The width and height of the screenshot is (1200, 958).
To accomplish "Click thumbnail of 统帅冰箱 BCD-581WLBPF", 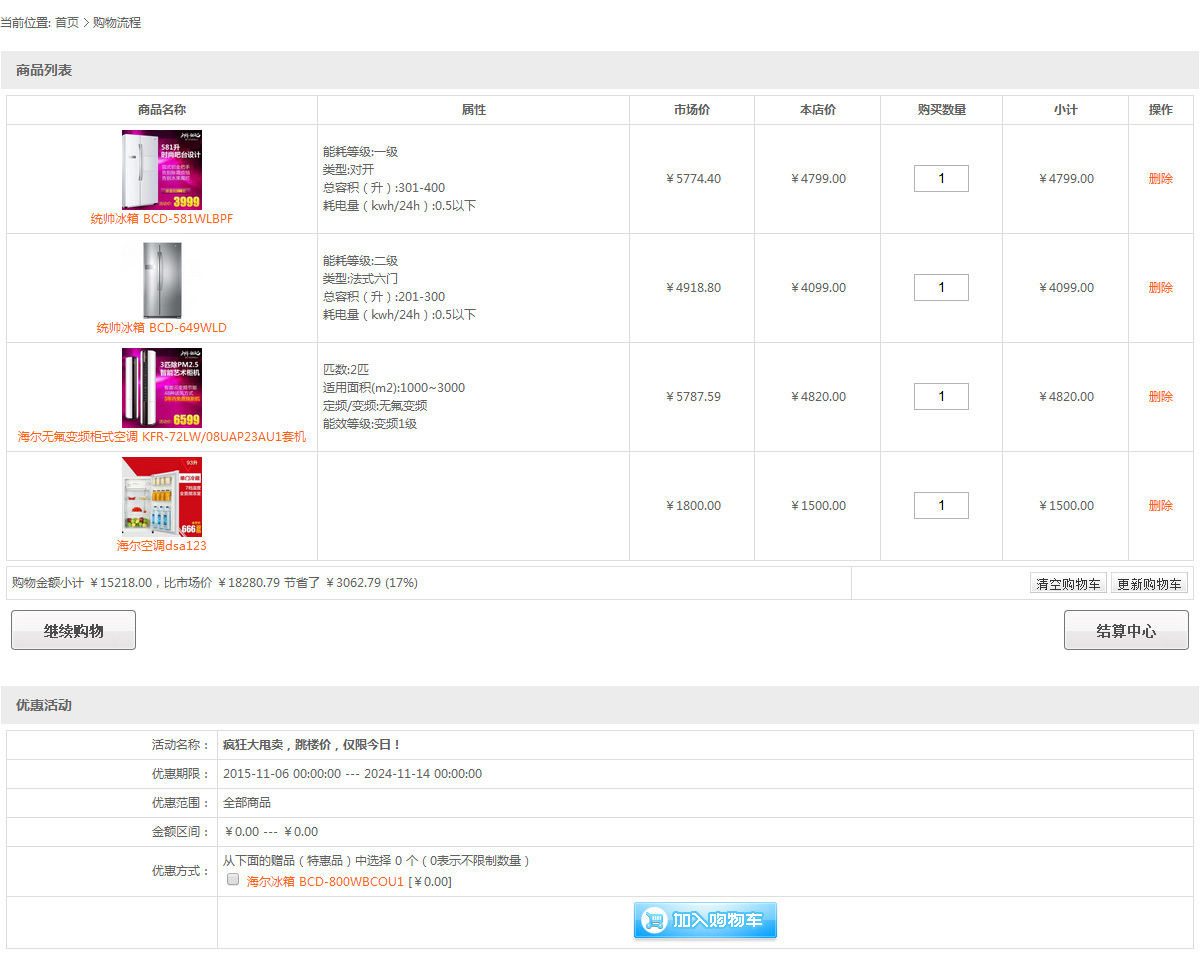I will point(162,170).
